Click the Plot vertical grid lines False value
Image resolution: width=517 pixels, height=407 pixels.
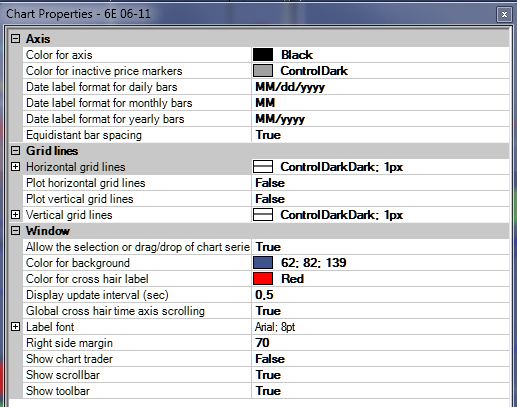270,199
